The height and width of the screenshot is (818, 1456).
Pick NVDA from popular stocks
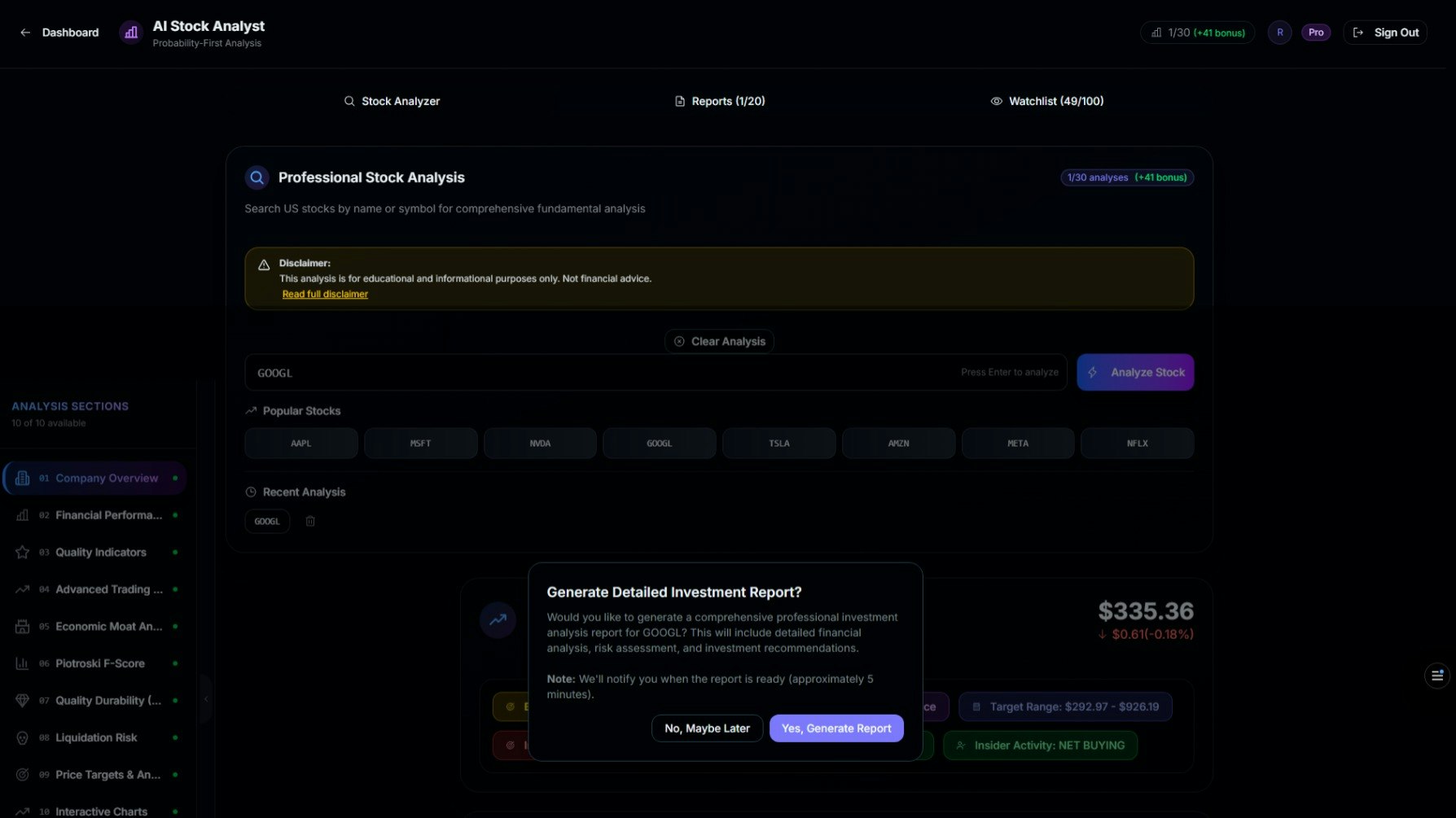coord(540,444)
